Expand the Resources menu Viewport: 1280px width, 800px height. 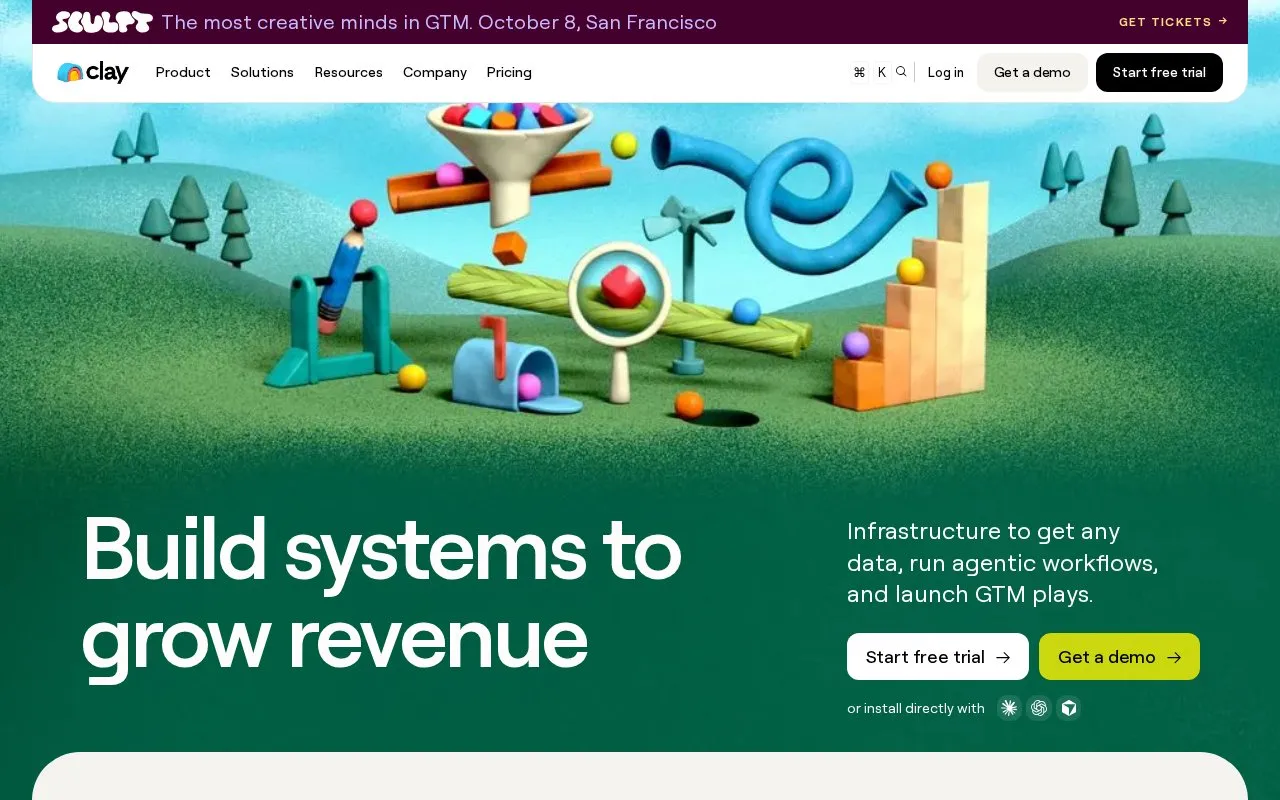[348, 72]
